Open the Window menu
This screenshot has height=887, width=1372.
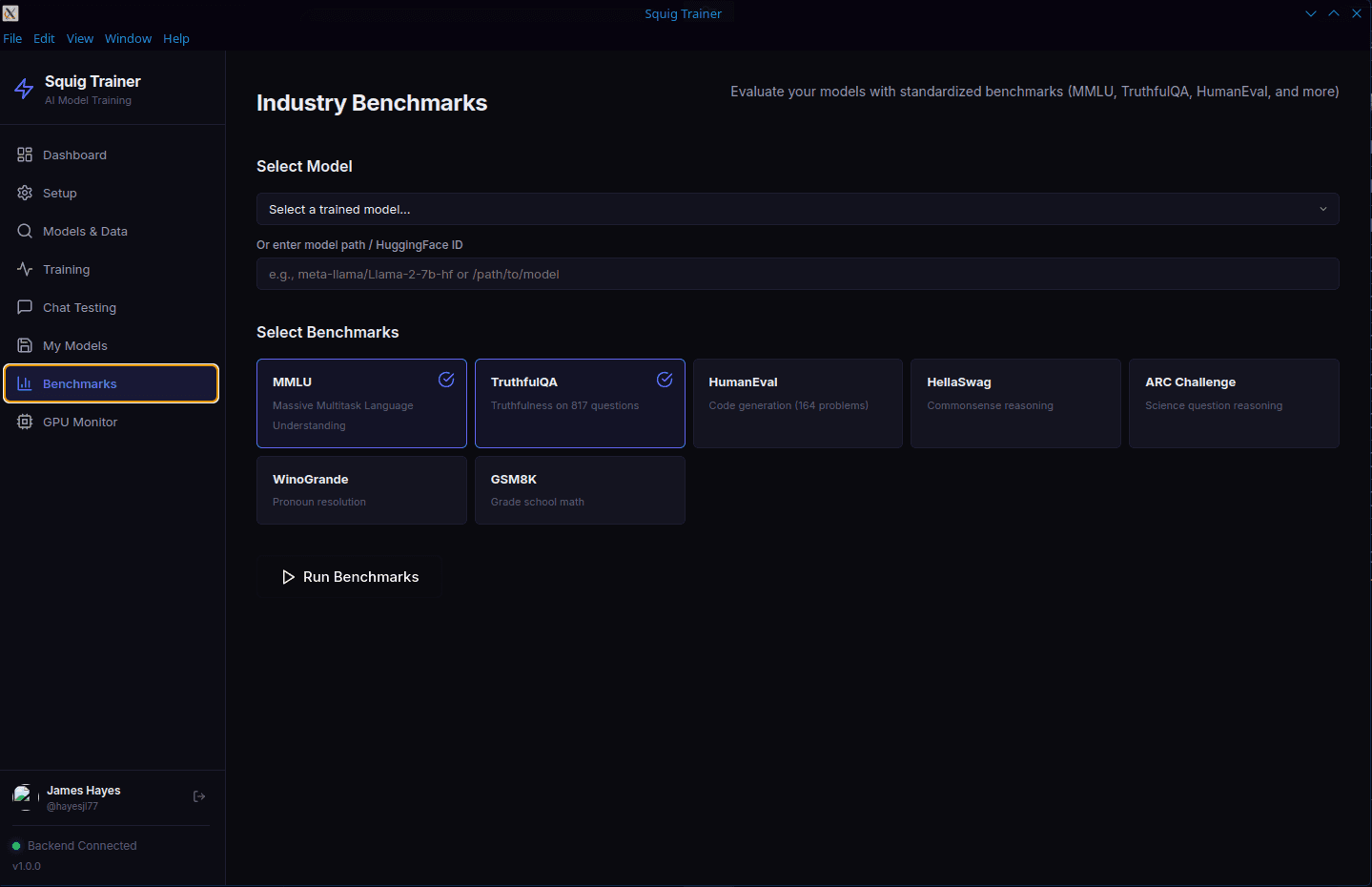128,38
